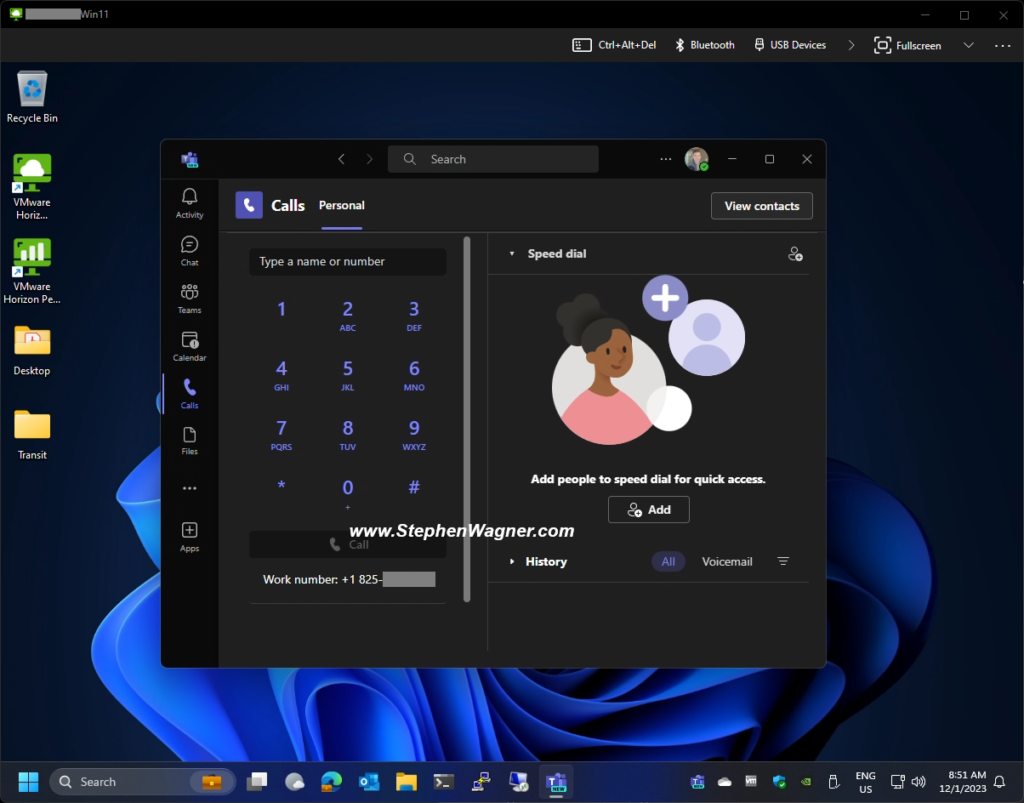Collapse the Speed dial section
The image size is (1024, 803).
click(512, 253)
